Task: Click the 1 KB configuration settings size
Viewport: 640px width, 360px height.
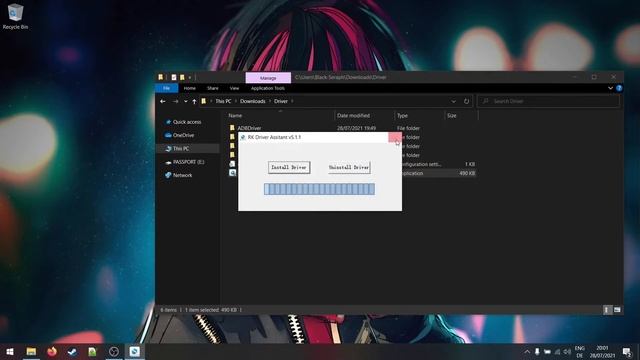Action: pos(470,164)
